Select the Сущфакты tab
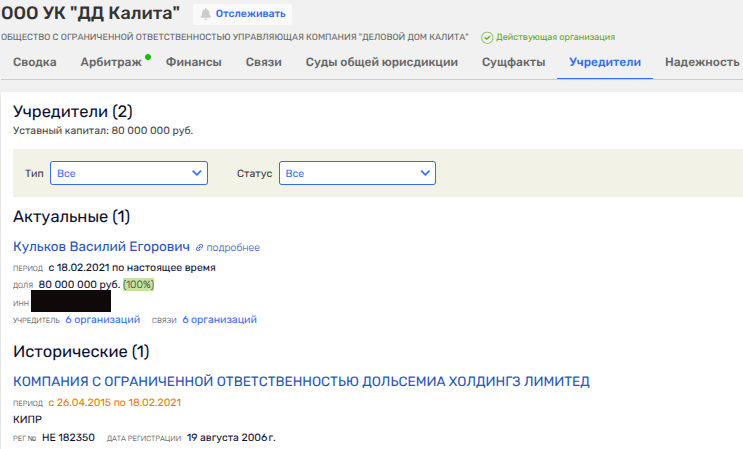 pos(513,63)
